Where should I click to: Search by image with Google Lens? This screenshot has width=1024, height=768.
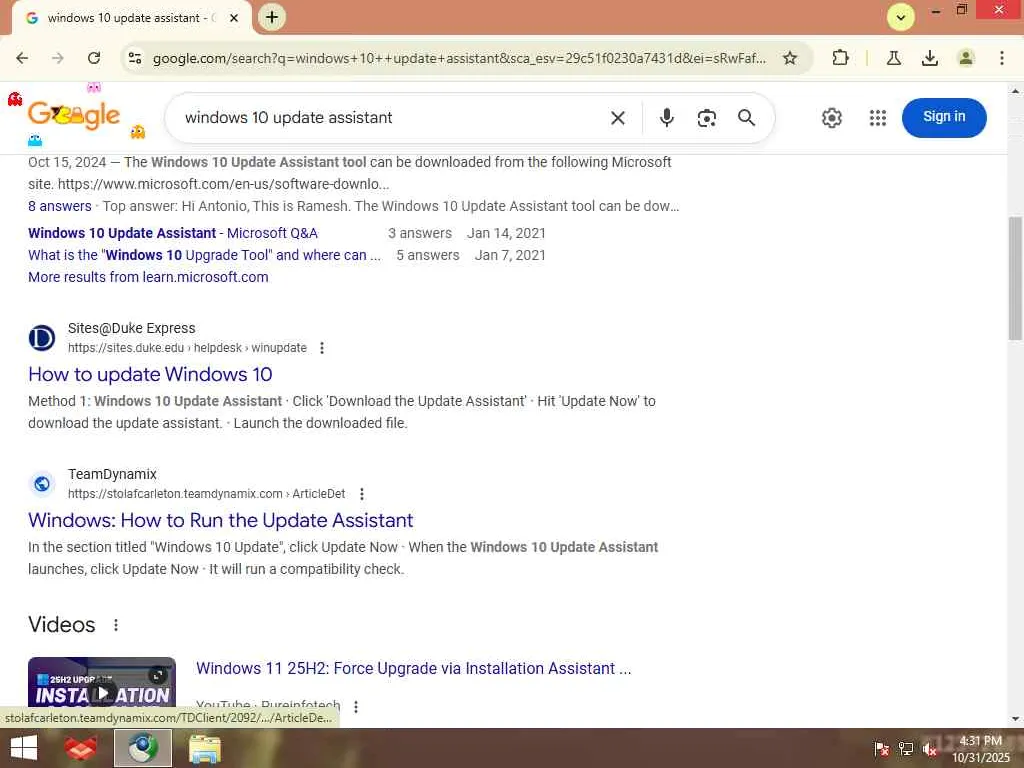pos(707,118)
